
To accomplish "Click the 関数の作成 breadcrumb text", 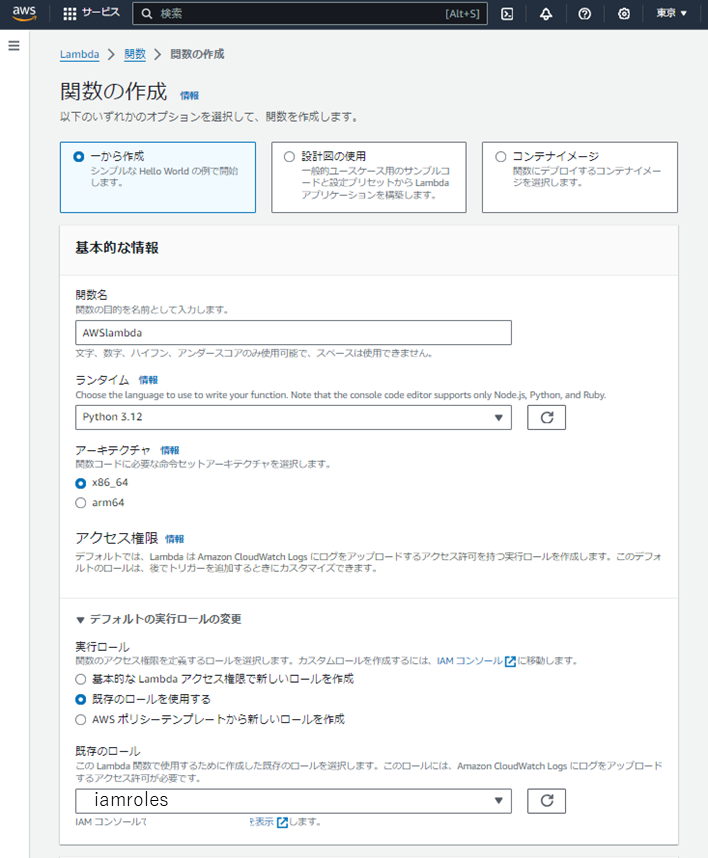I will point(198,54).
